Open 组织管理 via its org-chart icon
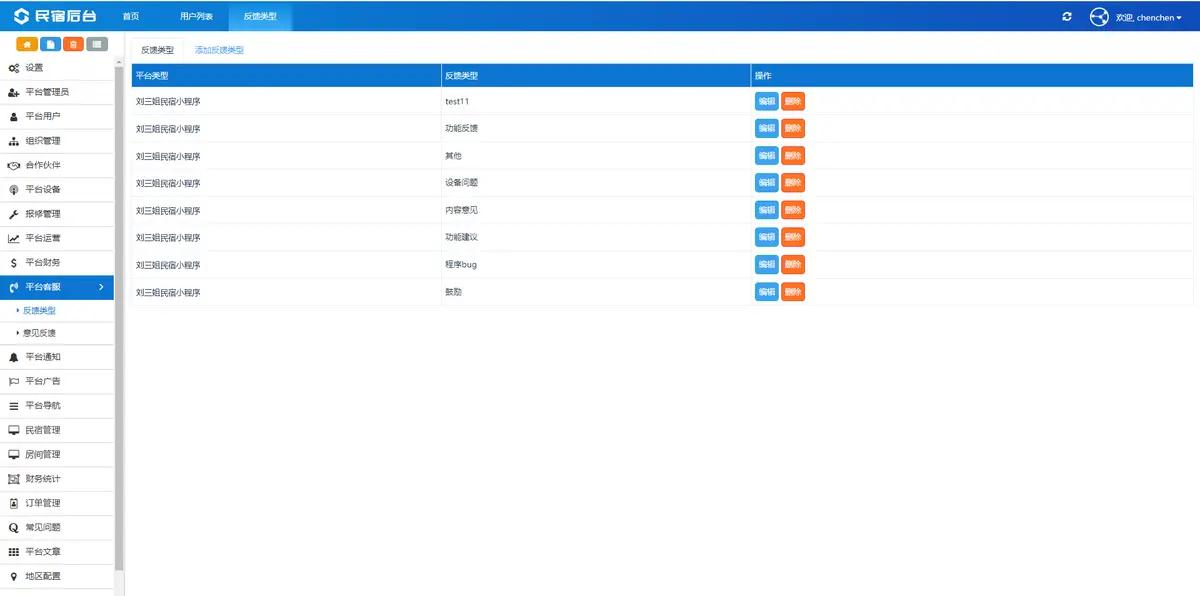Screen dimensions: 1200x596 [14, 141]
